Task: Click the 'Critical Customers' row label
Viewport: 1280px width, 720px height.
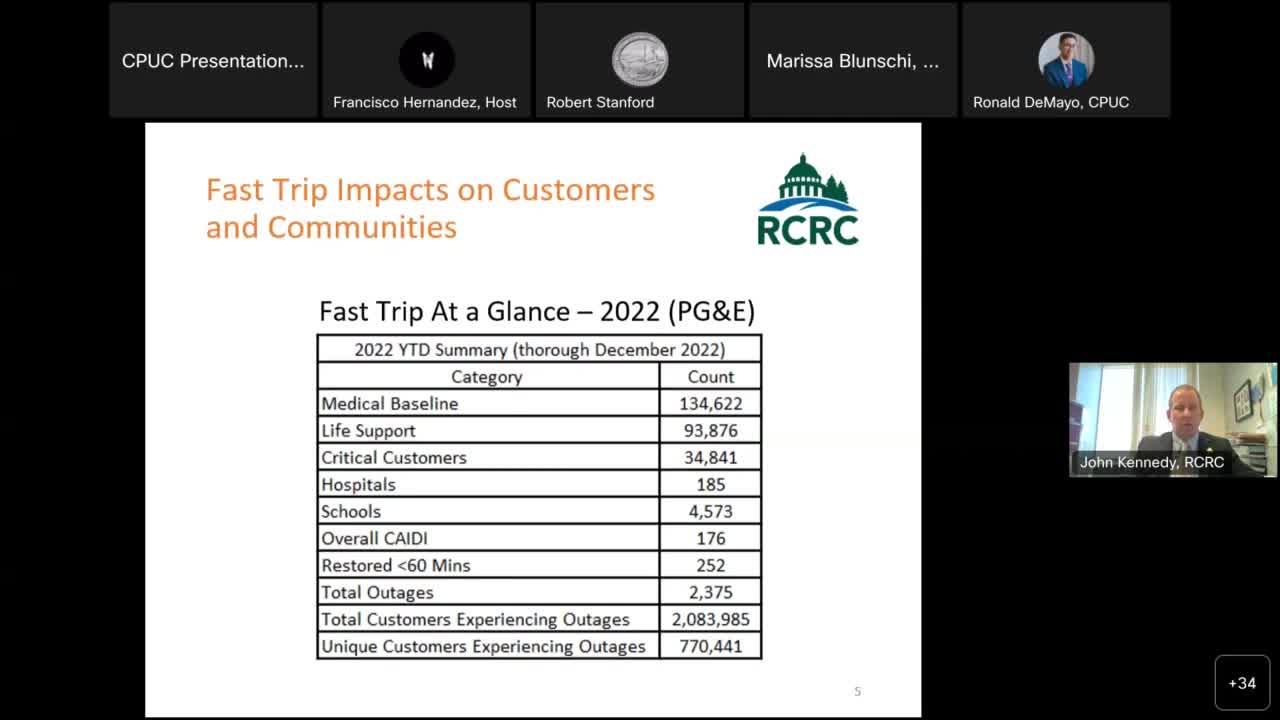Action: [x=394, y=458]
